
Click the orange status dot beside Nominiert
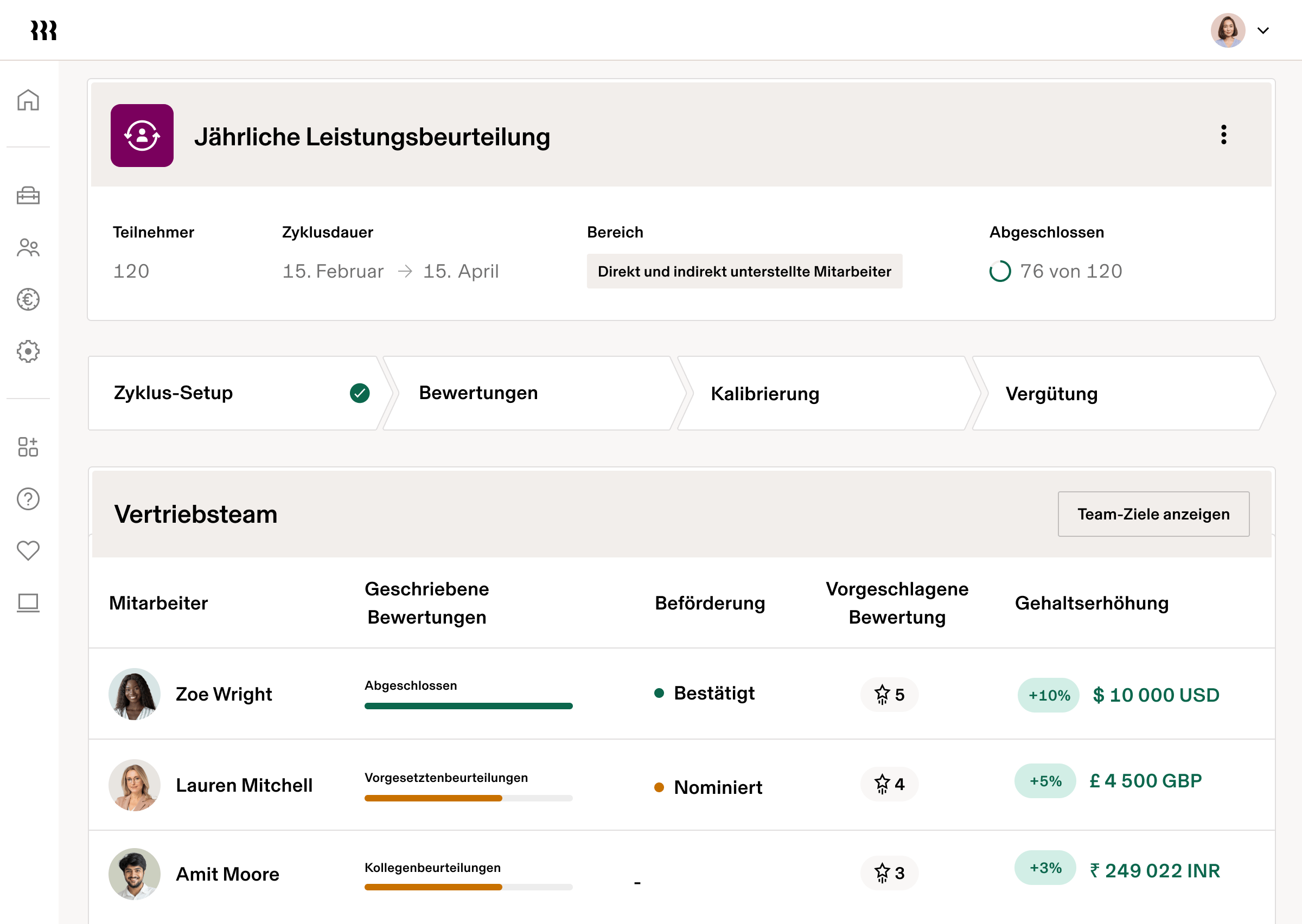(x=660, y=787)
